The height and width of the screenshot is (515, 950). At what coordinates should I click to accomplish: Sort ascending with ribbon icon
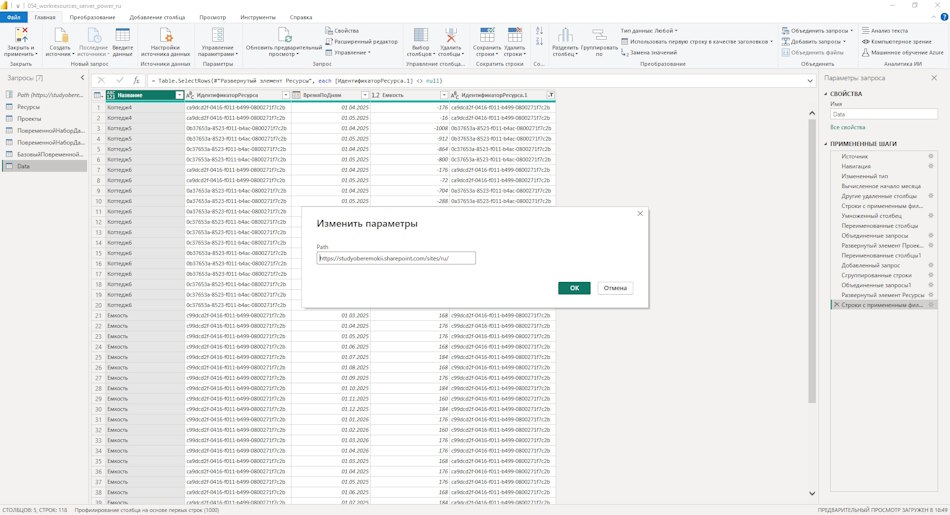[539, 30]
